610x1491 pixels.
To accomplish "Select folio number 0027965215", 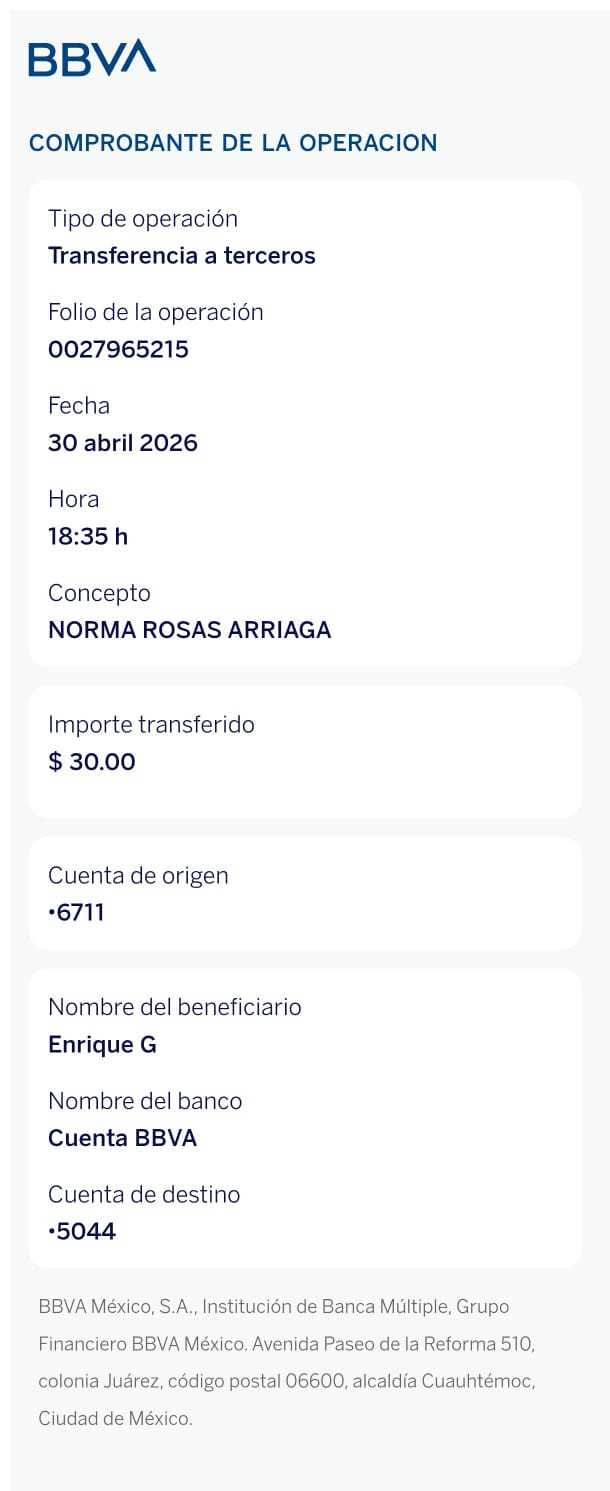I will pyautogui.click(x=118, y=350).
